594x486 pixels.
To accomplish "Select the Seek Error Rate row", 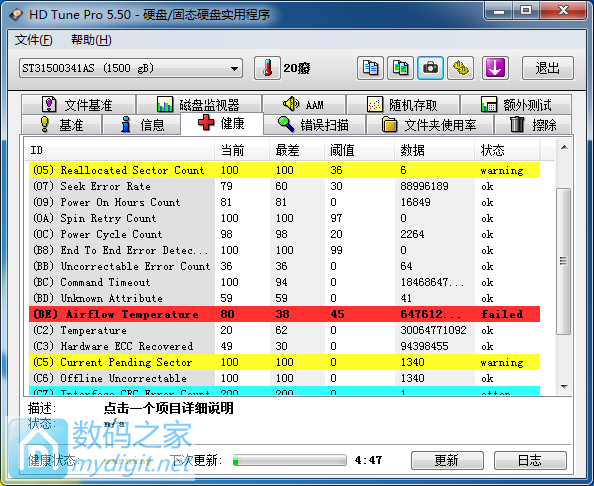I will 284,186.
